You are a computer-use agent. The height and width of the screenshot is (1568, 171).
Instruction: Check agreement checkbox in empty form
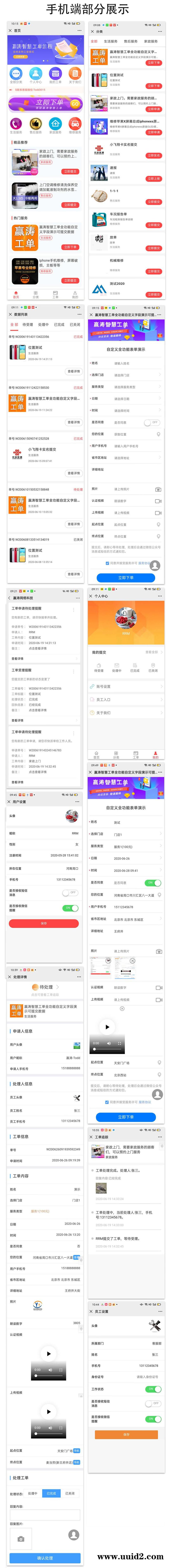108,563
